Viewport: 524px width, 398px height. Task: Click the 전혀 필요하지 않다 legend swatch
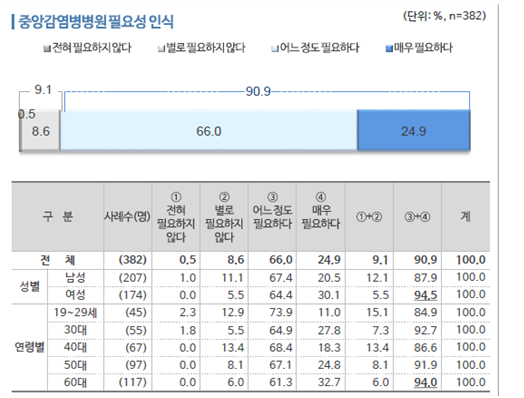(47, 49)
